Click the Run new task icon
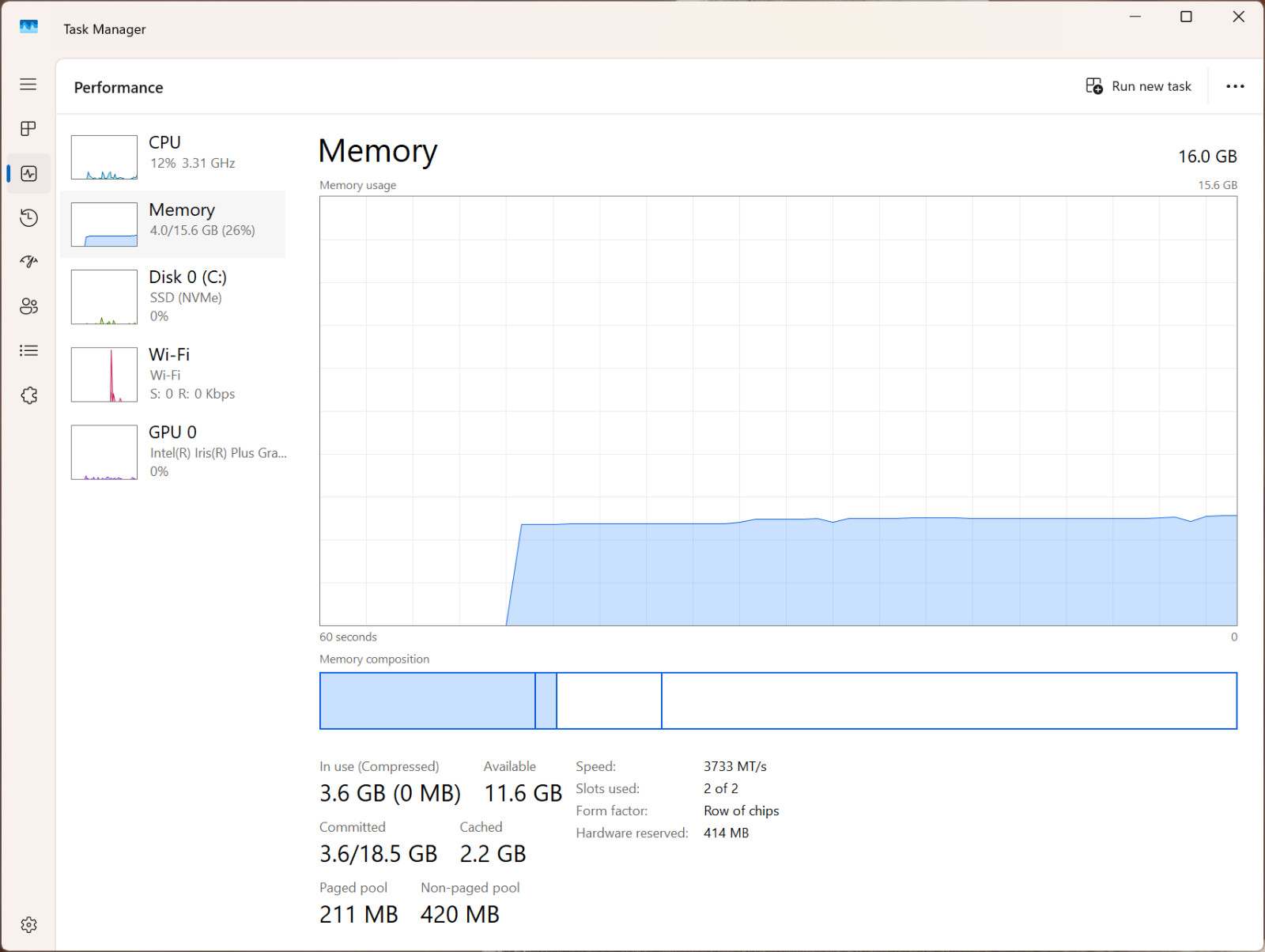This screenshot has height=952, width=1265. 1094,86
